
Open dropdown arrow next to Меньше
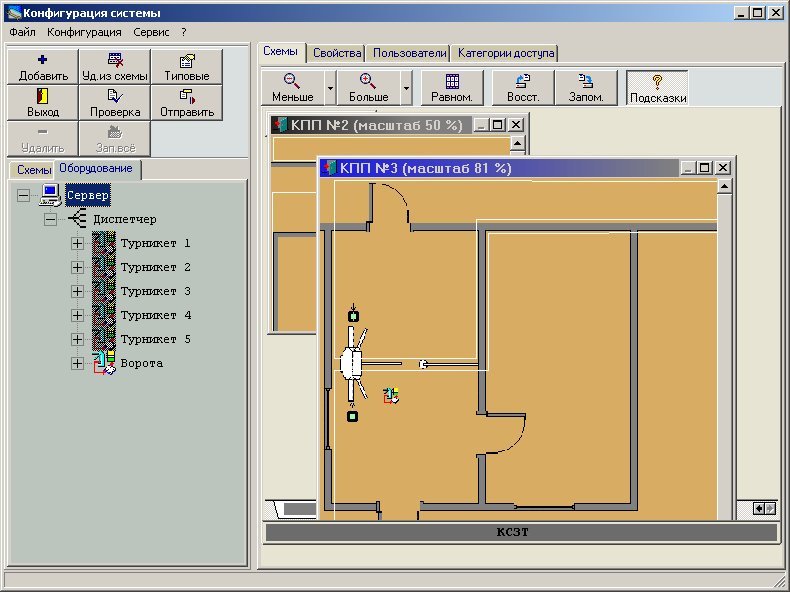[331, 88]
